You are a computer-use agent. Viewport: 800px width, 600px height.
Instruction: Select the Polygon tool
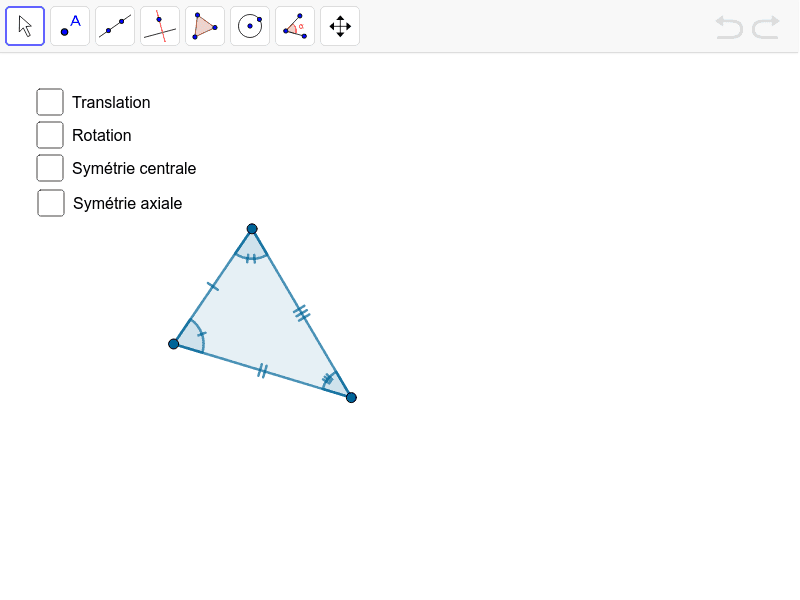pyautogui.click(x=205, y=26)
